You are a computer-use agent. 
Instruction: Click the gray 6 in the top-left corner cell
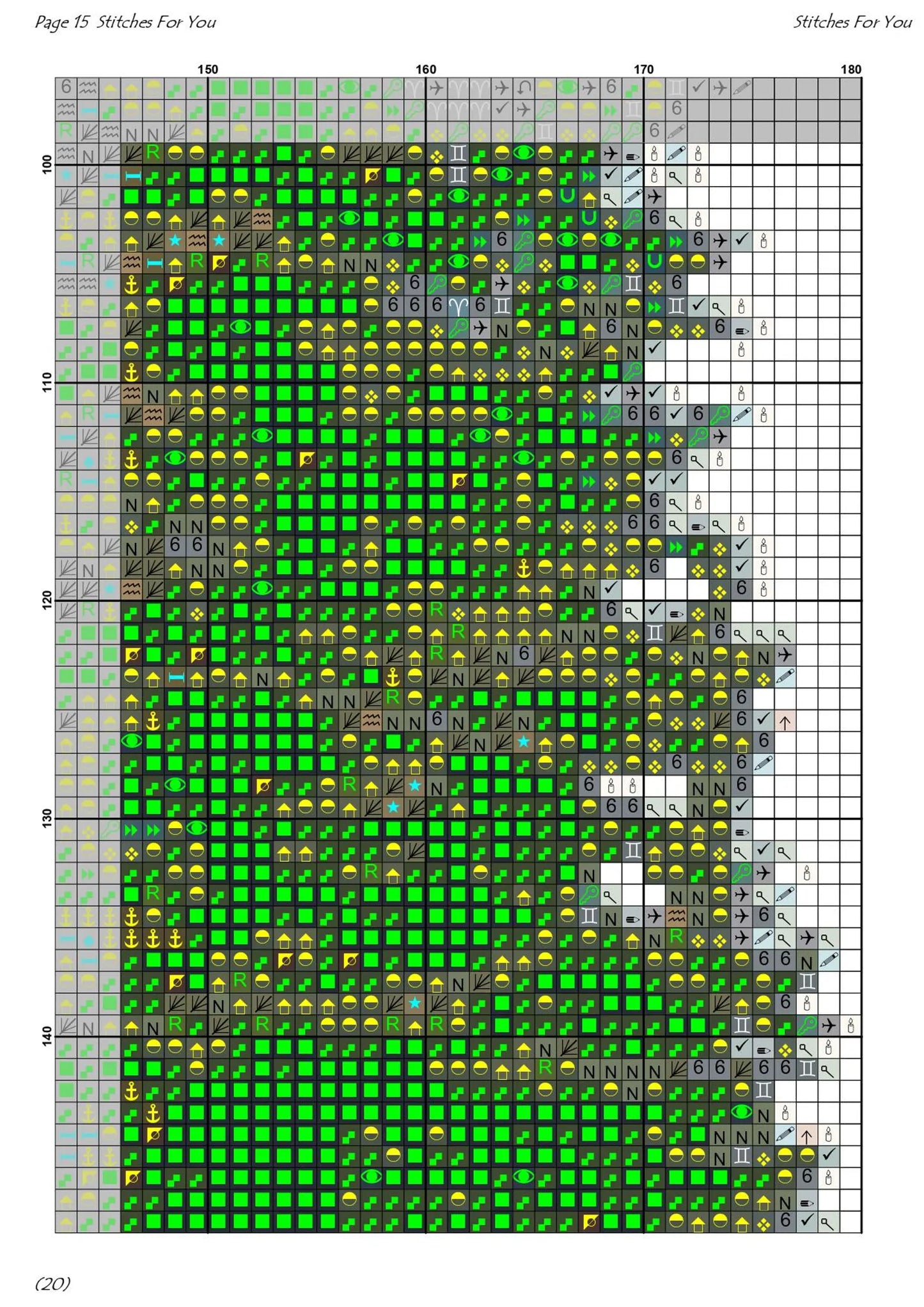tap(67, 88)
